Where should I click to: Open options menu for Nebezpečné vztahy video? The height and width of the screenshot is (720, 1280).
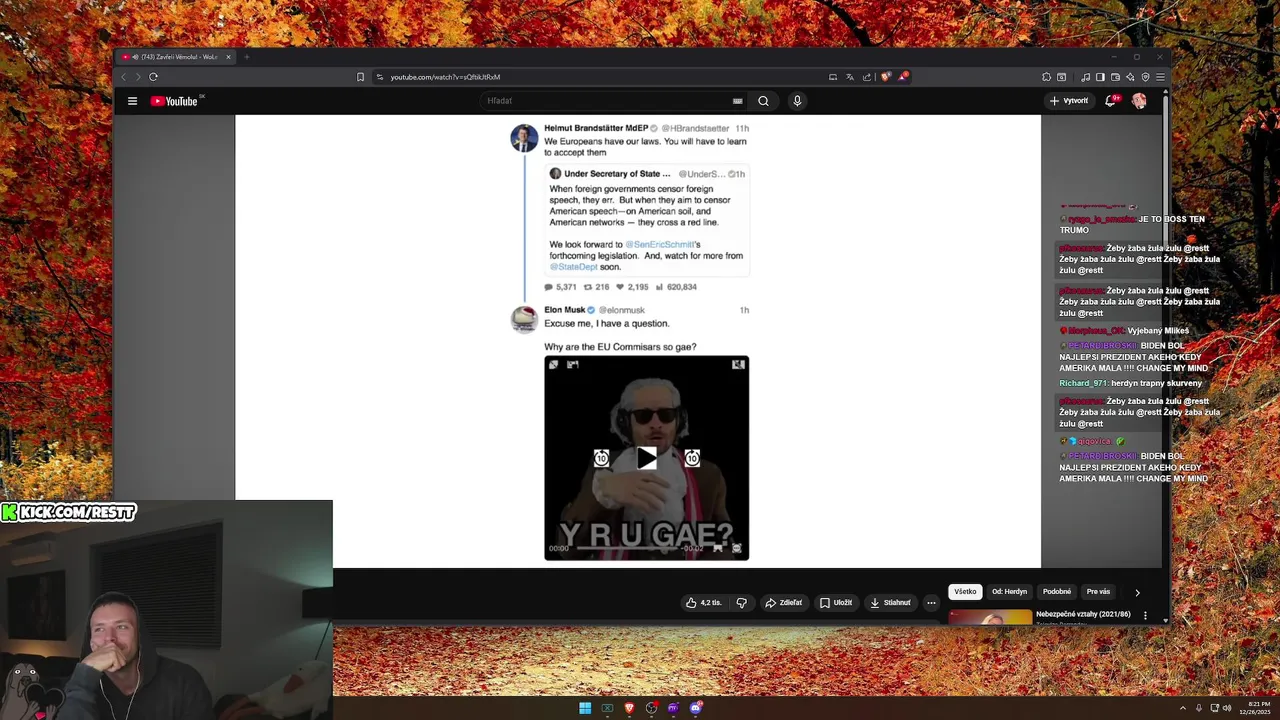[x=1145, y=615]
